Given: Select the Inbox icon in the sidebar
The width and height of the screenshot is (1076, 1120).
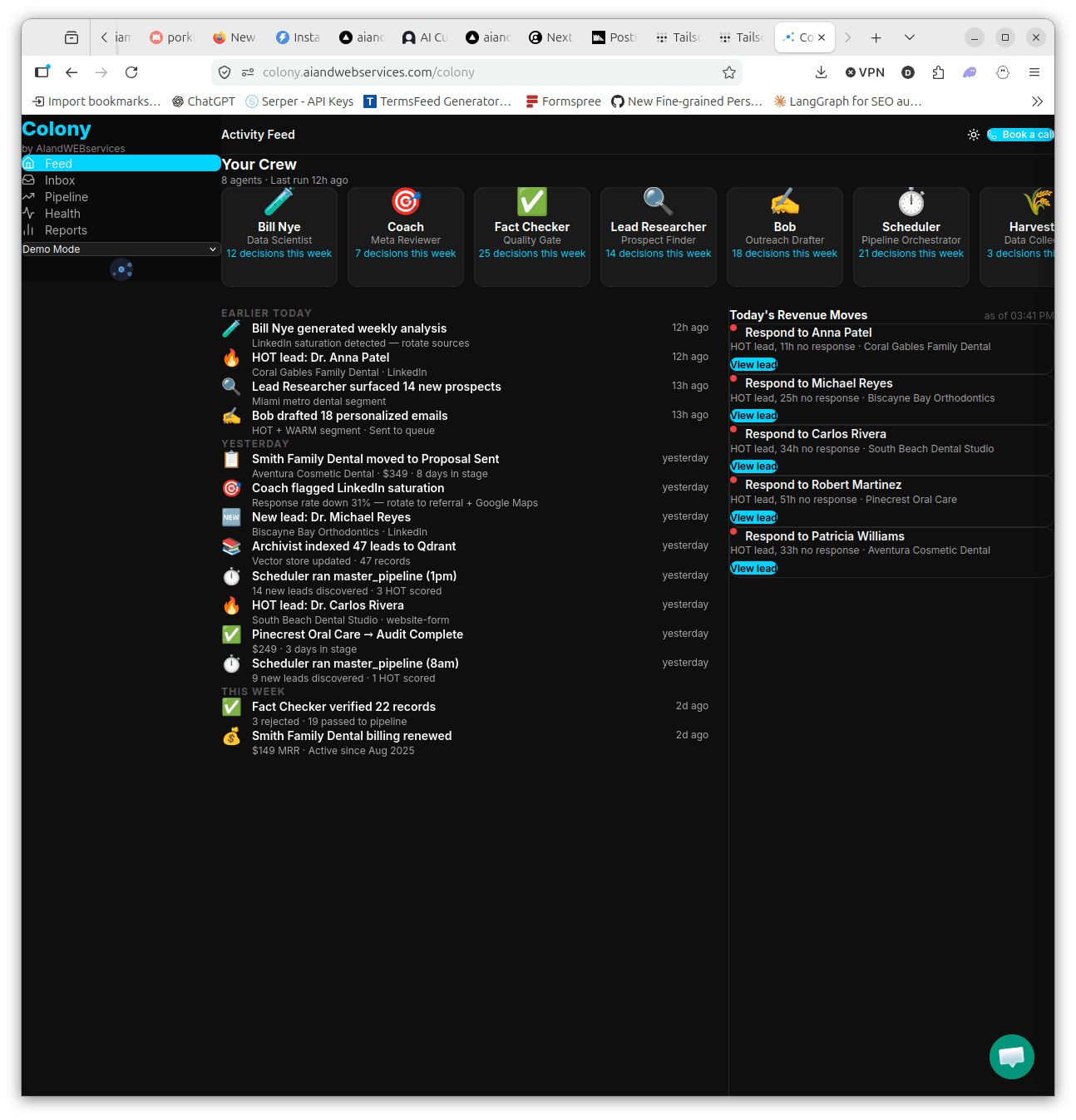Looking at the screenshot, I should (29, 180).
